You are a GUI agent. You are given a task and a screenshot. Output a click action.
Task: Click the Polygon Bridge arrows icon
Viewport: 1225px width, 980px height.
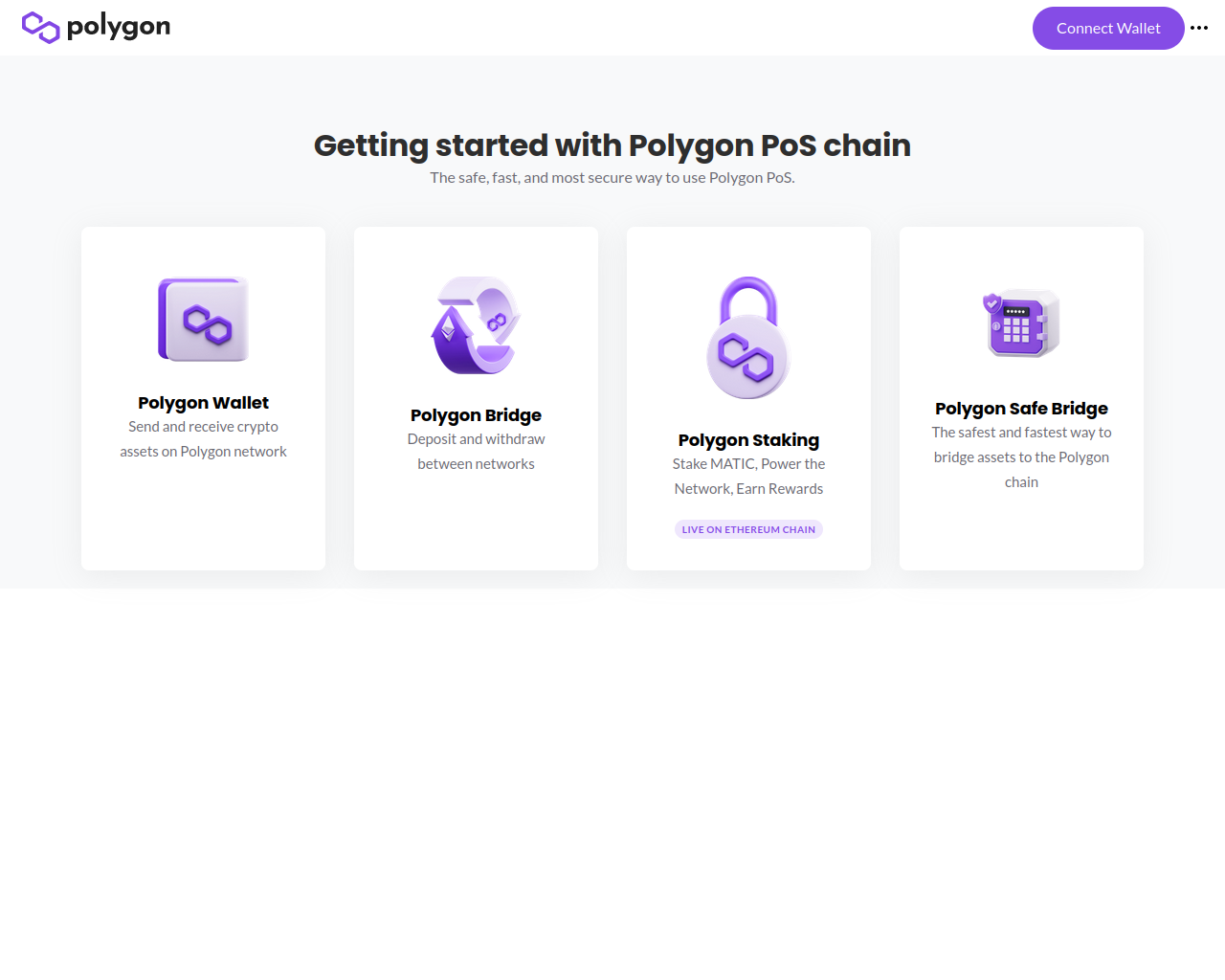476,325
